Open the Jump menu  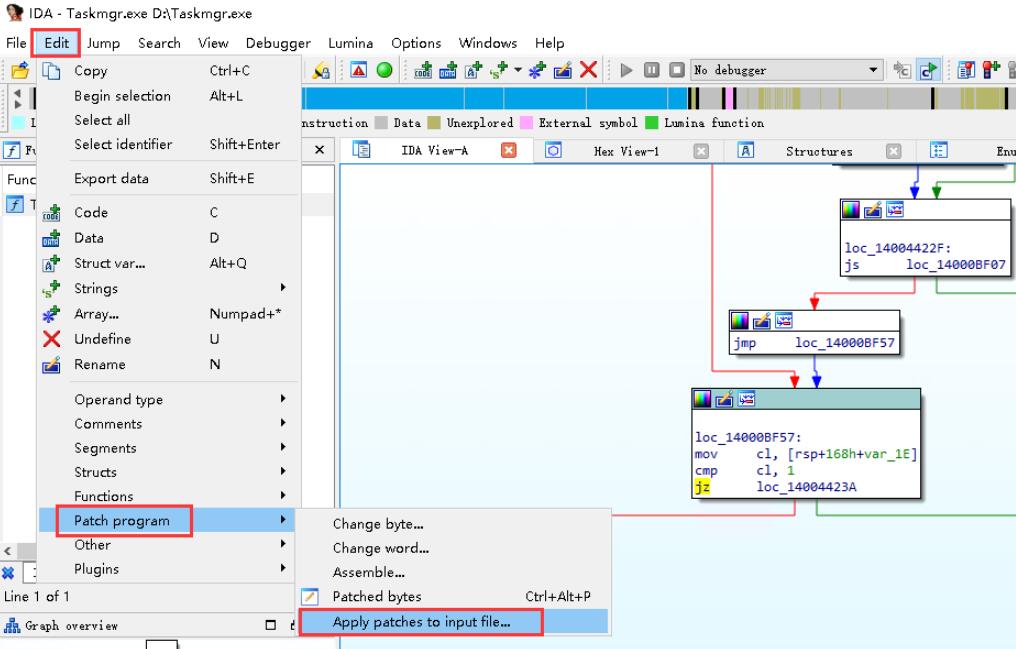[103, 43]
